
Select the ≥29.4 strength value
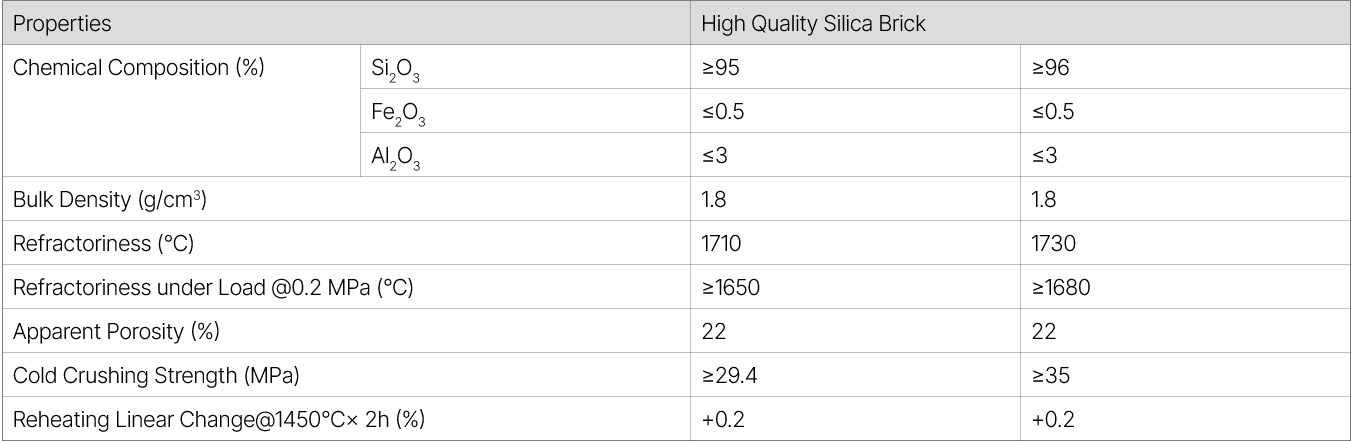click(730, 375)
